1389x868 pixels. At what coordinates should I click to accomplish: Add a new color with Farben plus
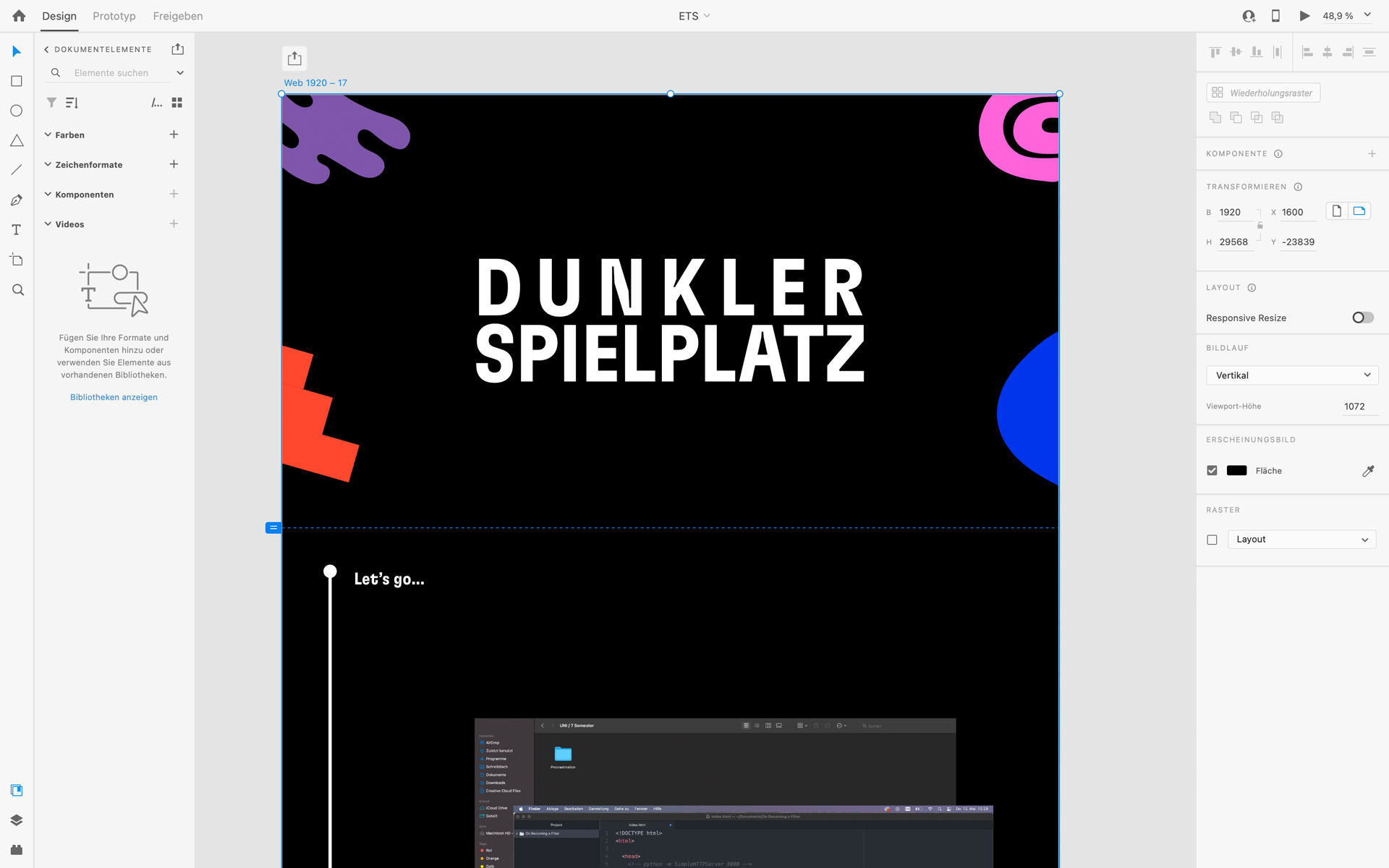tap(174, 135)
